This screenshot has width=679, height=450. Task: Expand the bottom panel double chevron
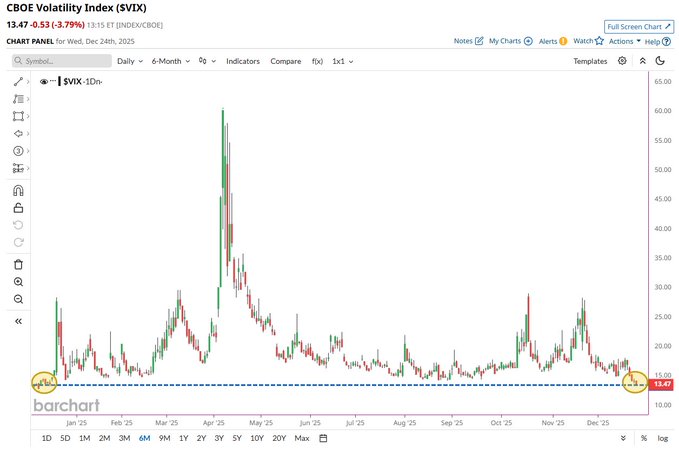click(x=623, y=438)
